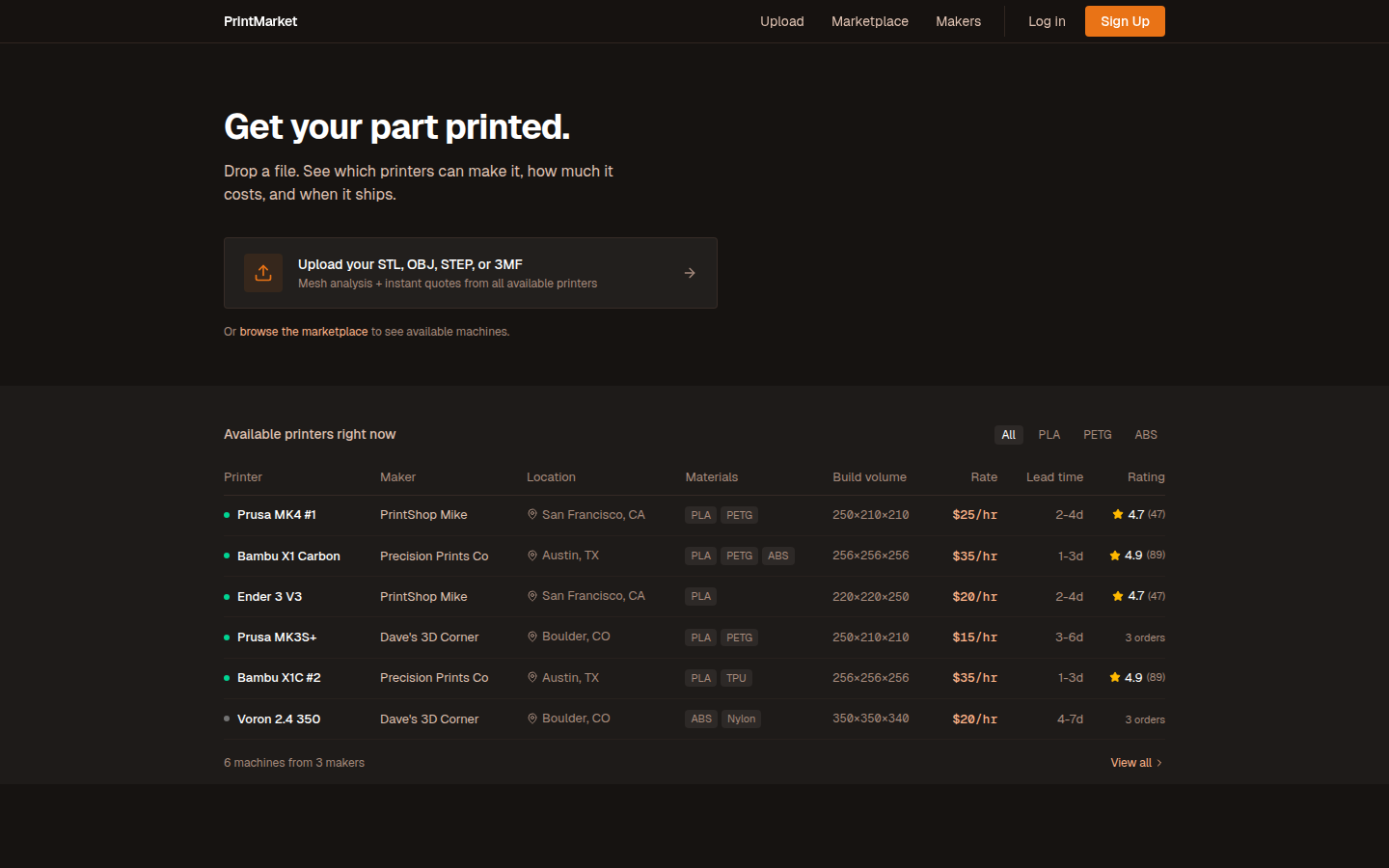
Task: Click the upload drop zone to add a file
Action: (x=470, y=273)
